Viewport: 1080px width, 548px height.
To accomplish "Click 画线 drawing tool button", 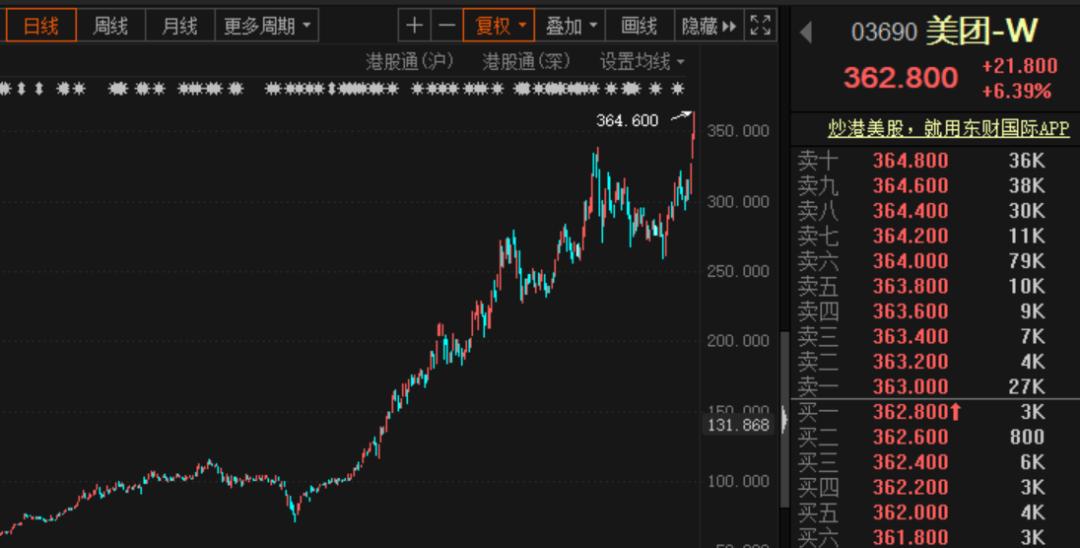I will [x=639, y=26].
